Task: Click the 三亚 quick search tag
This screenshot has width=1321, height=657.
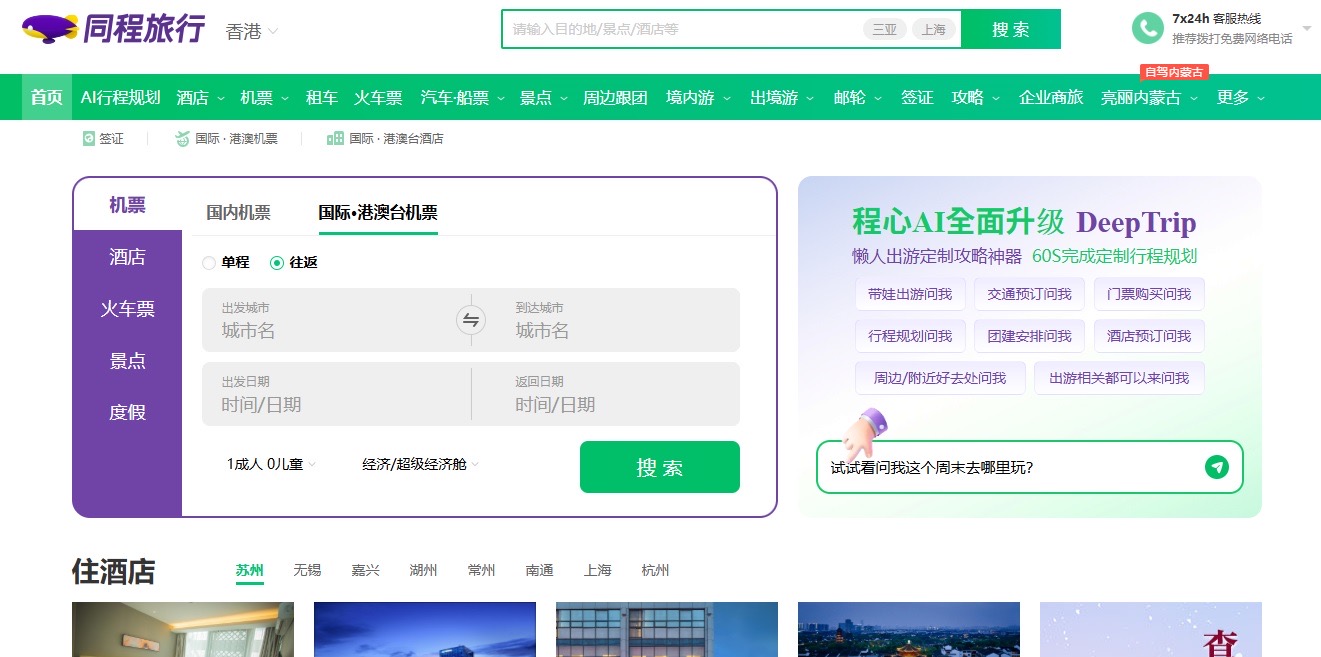Action: [x=884, y=30]
